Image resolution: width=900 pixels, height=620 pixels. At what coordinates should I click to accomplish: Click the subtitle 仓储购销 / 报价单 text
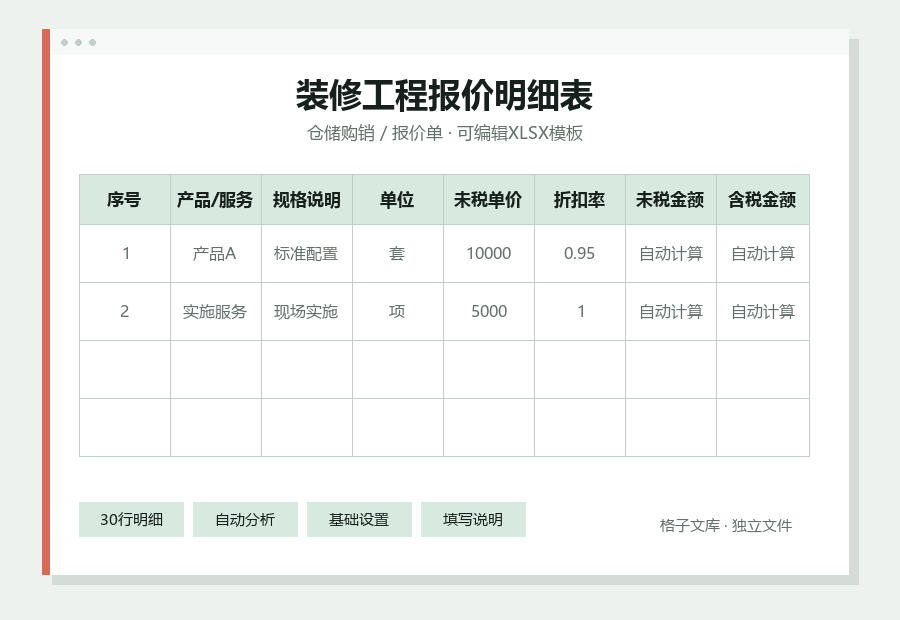(375, 133)
